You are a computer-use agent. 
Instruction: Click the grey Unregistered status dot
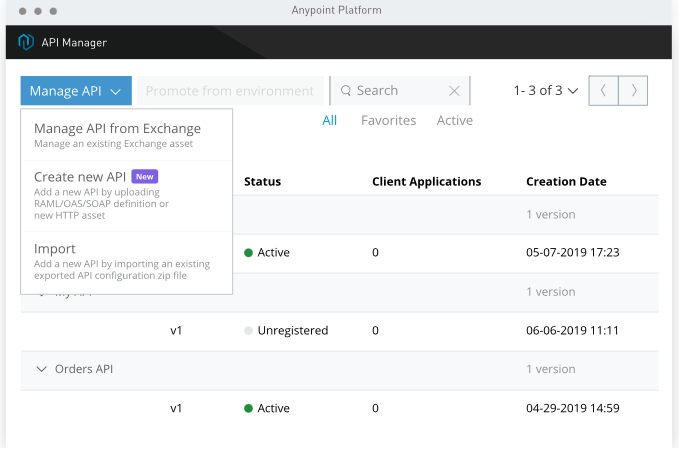pos(248,330)
